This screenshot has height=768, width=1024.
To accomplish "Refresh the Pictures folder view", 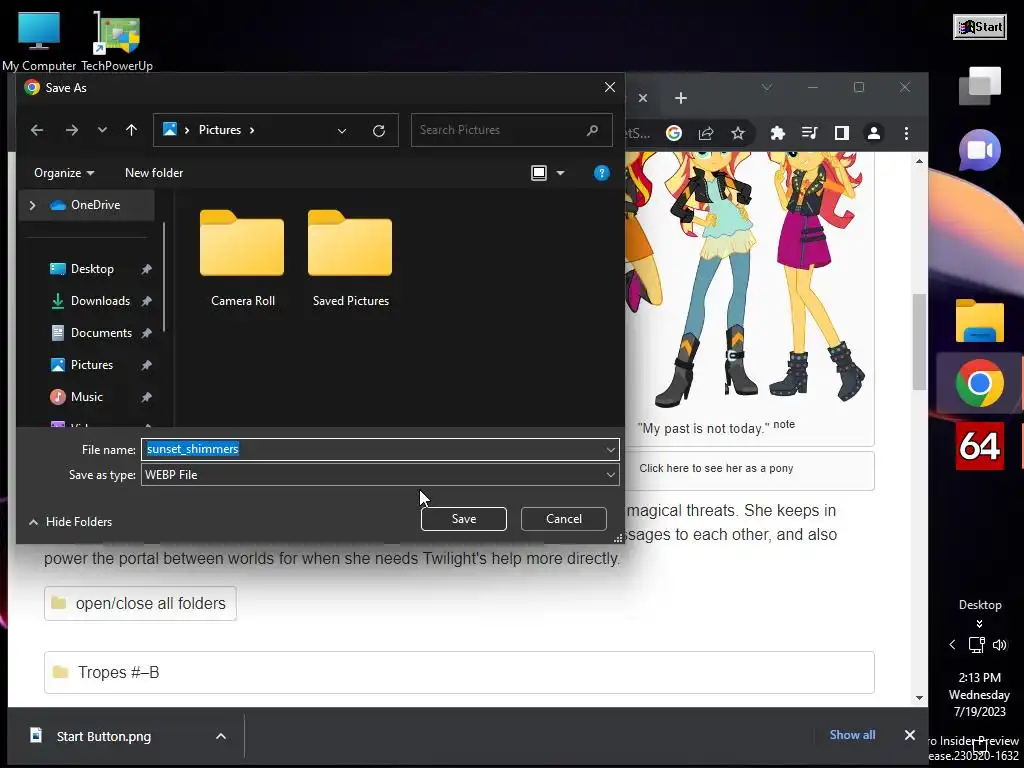I will click(379, 131).
